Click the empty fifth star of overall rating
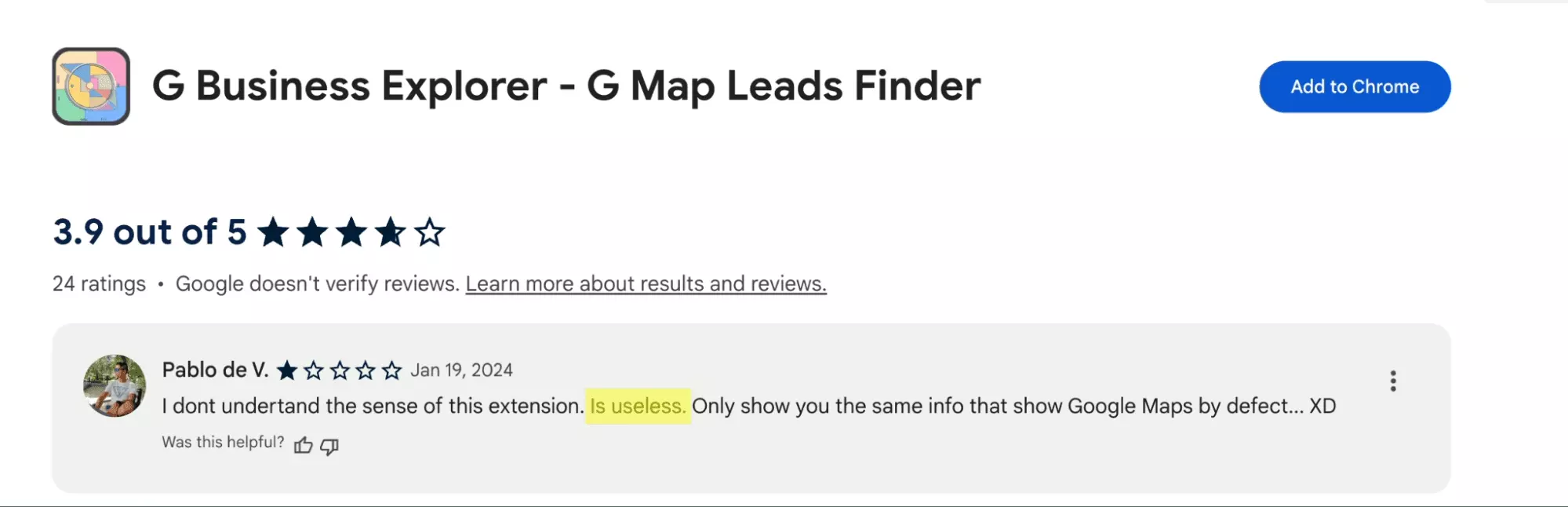1568x507 pixels. [429, 232]
